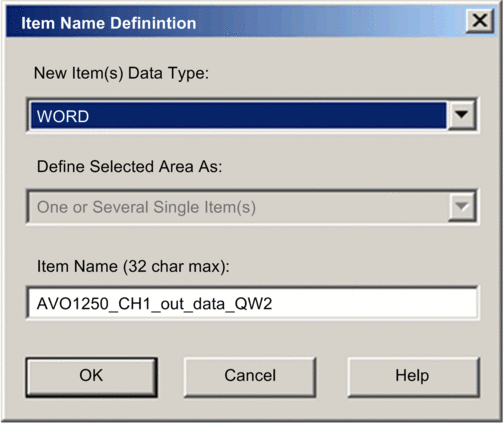Confirm with the OK button

(91, 377)
